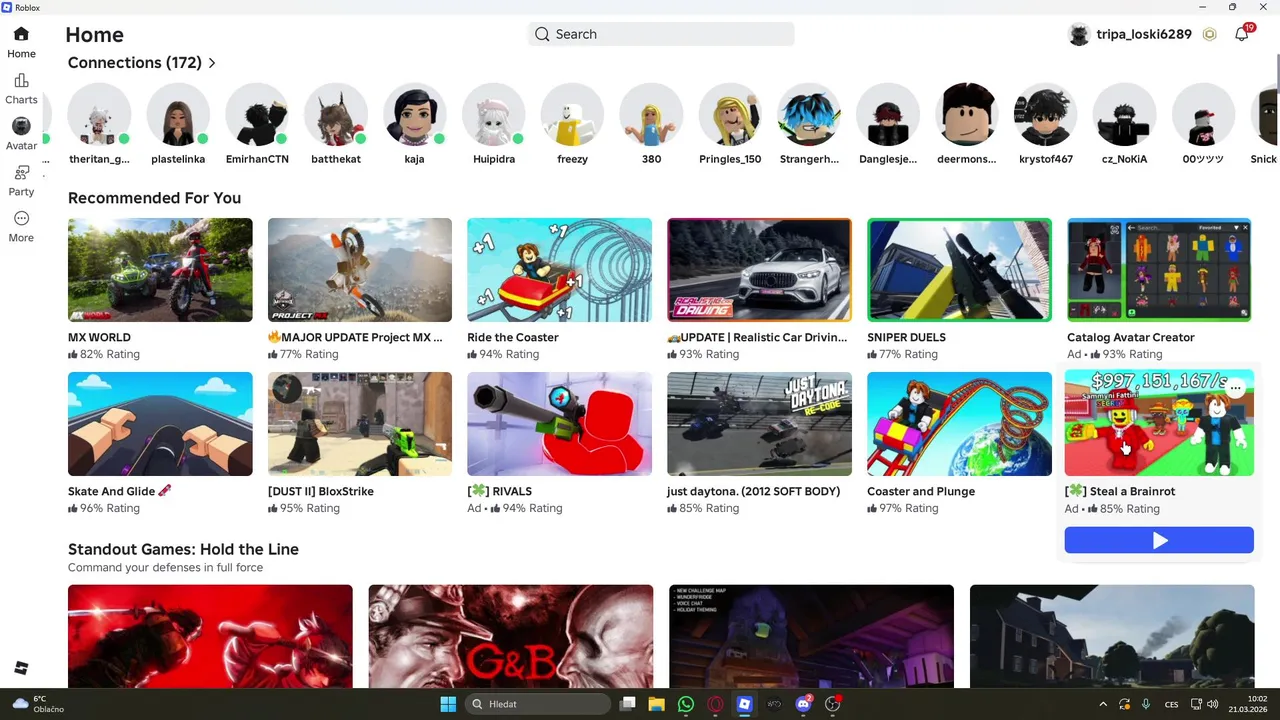Open Project MX major update game tile
Viewport: 1280px width, 720px height.
click(x=360, y=270)
